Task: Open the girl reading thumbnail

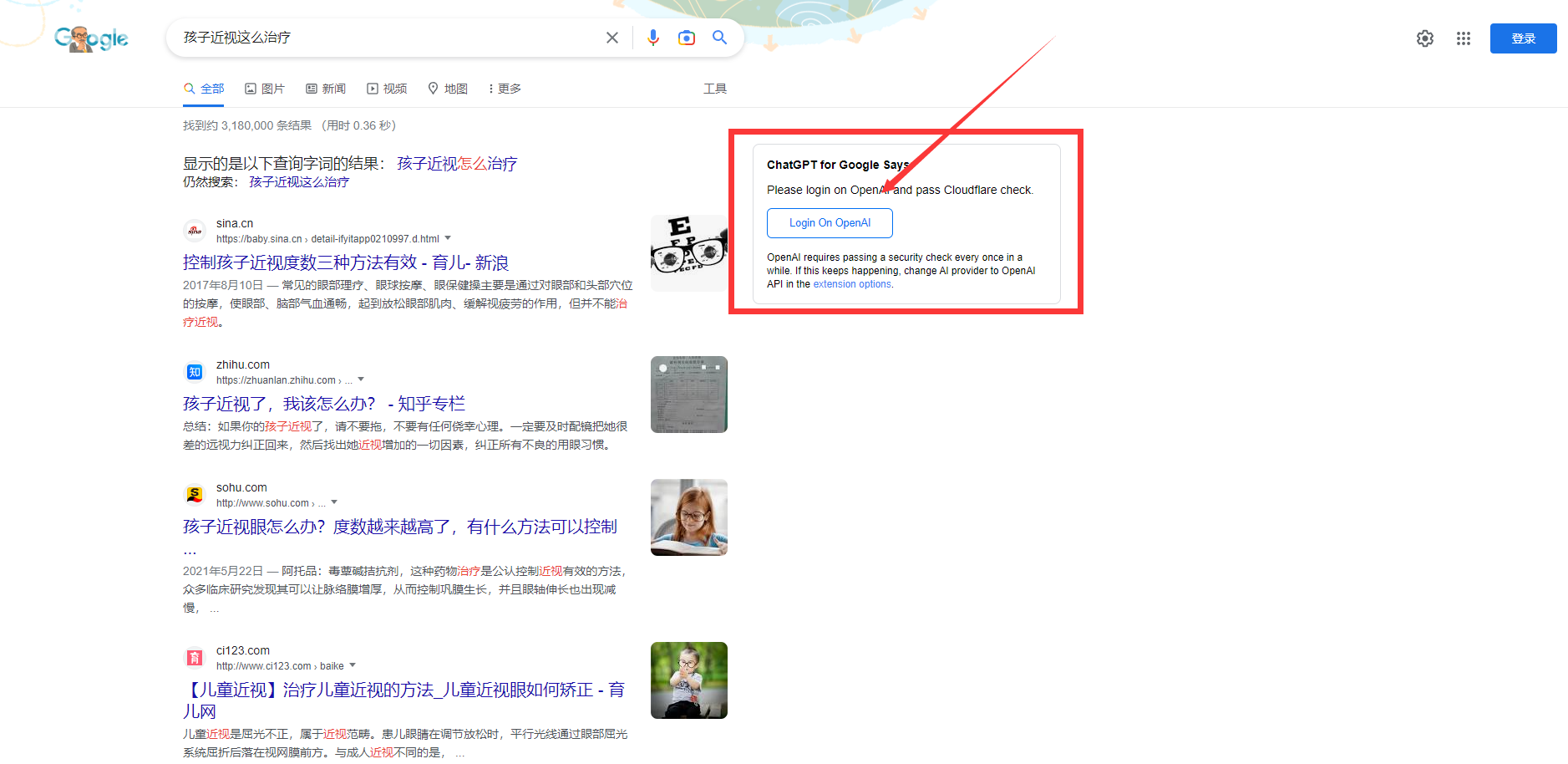Action: coord(689,517)
